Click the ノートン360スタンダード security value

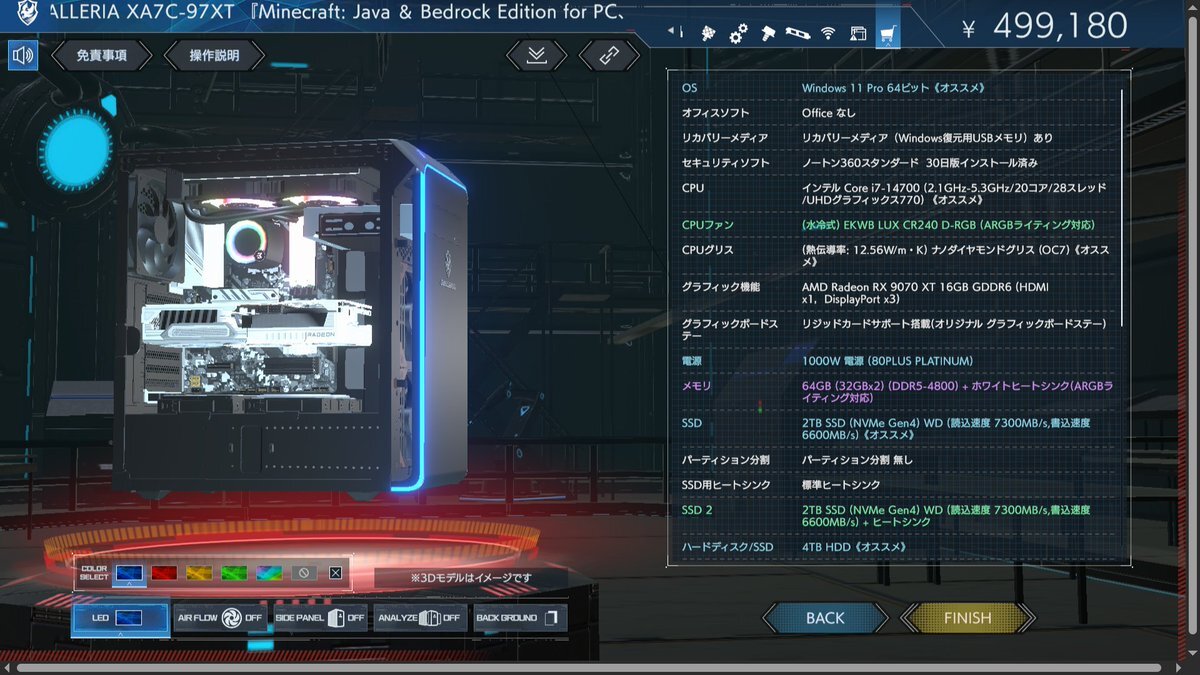point(920,163)
